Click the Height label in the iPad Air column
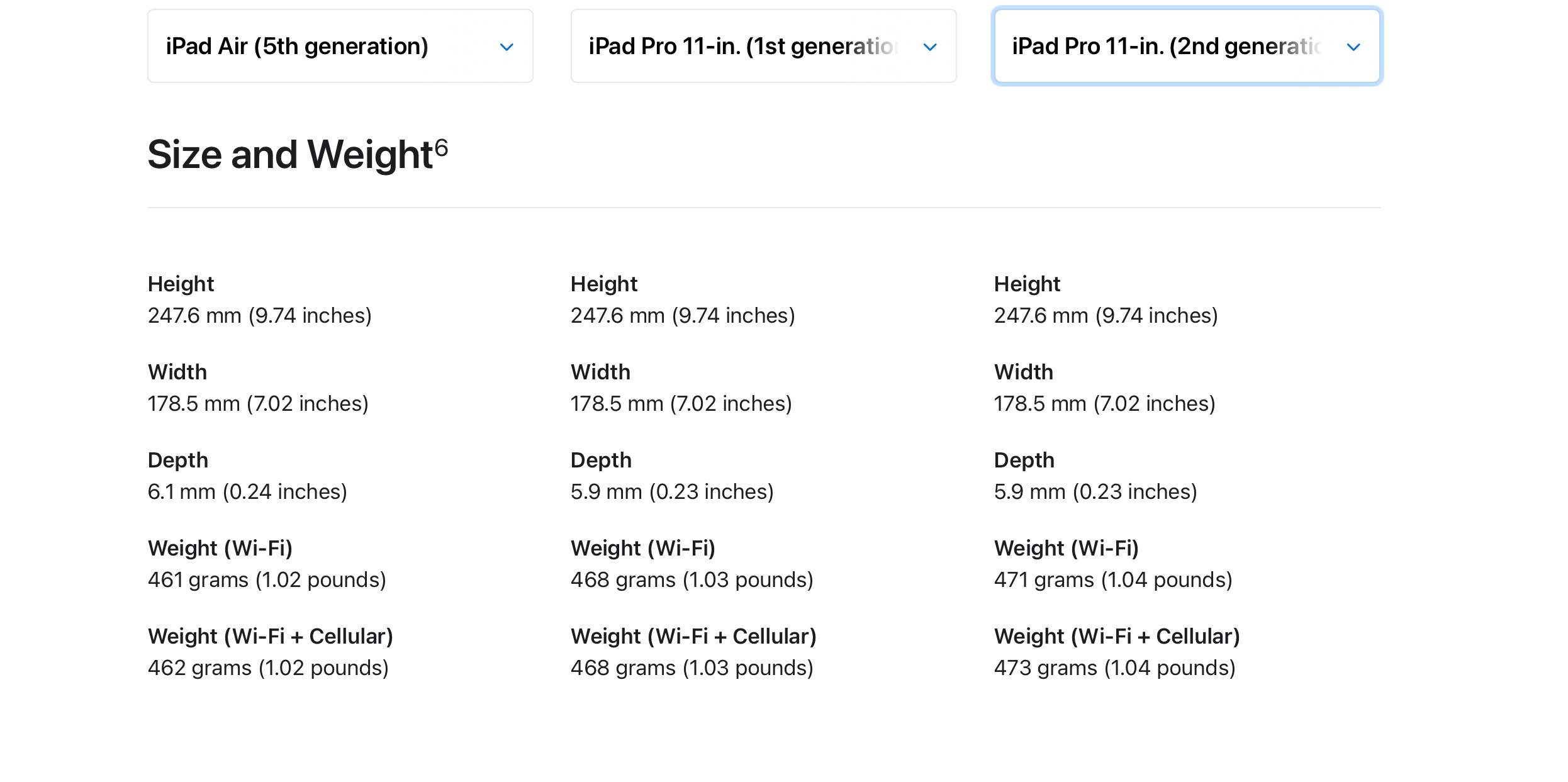The width and height of the screenshot is (1568, 782). [x=181, y=284]
